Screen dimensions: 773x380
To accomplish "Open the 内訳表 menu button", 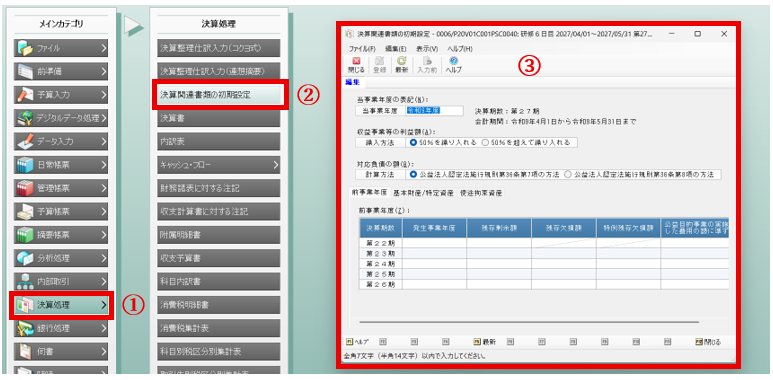I will [219, 141].
